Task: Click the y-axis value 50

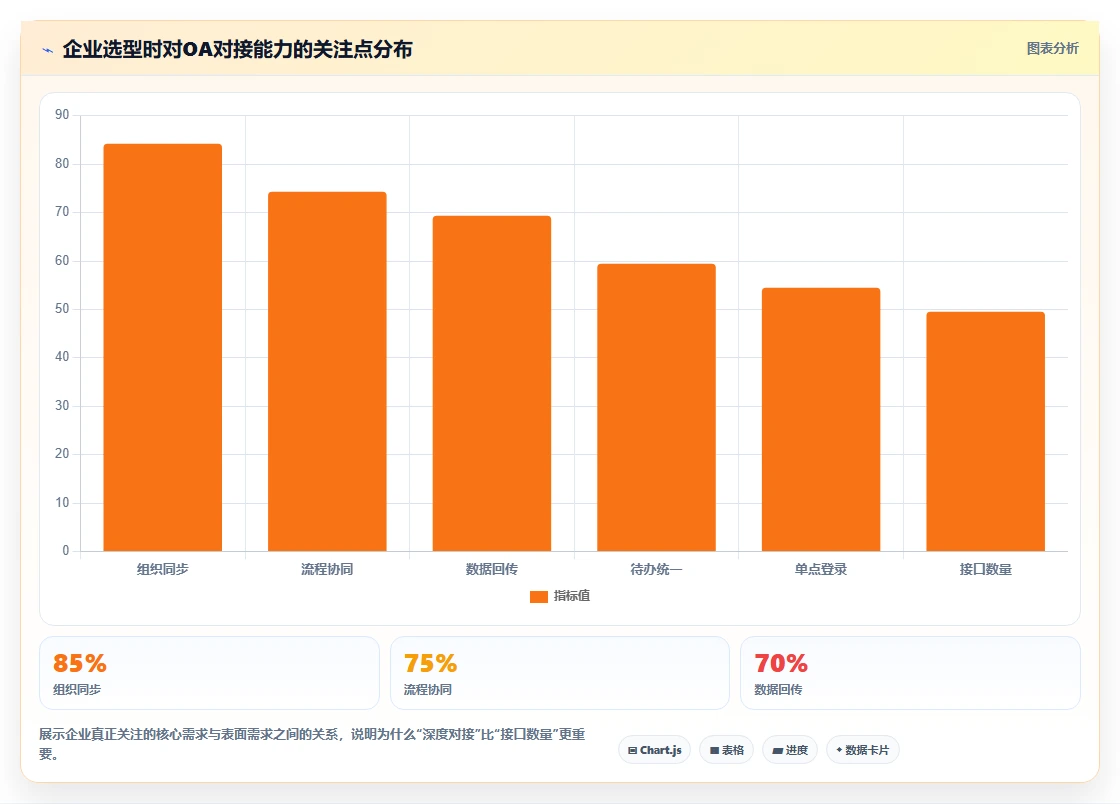Action: [x=62, y=308]
